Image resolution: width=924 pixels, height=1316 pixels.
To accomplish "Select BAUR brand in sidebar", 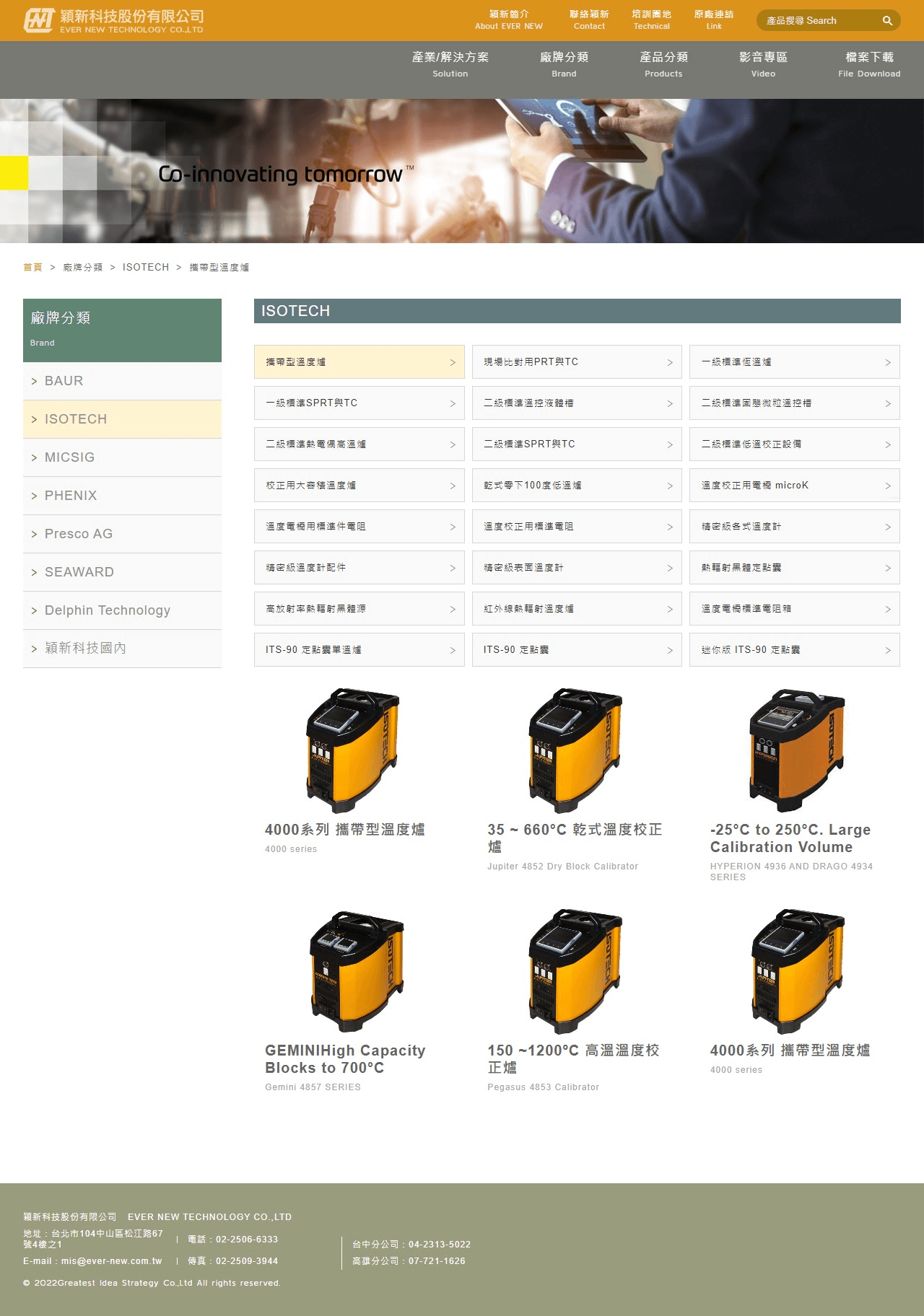I will pos(122,381).
